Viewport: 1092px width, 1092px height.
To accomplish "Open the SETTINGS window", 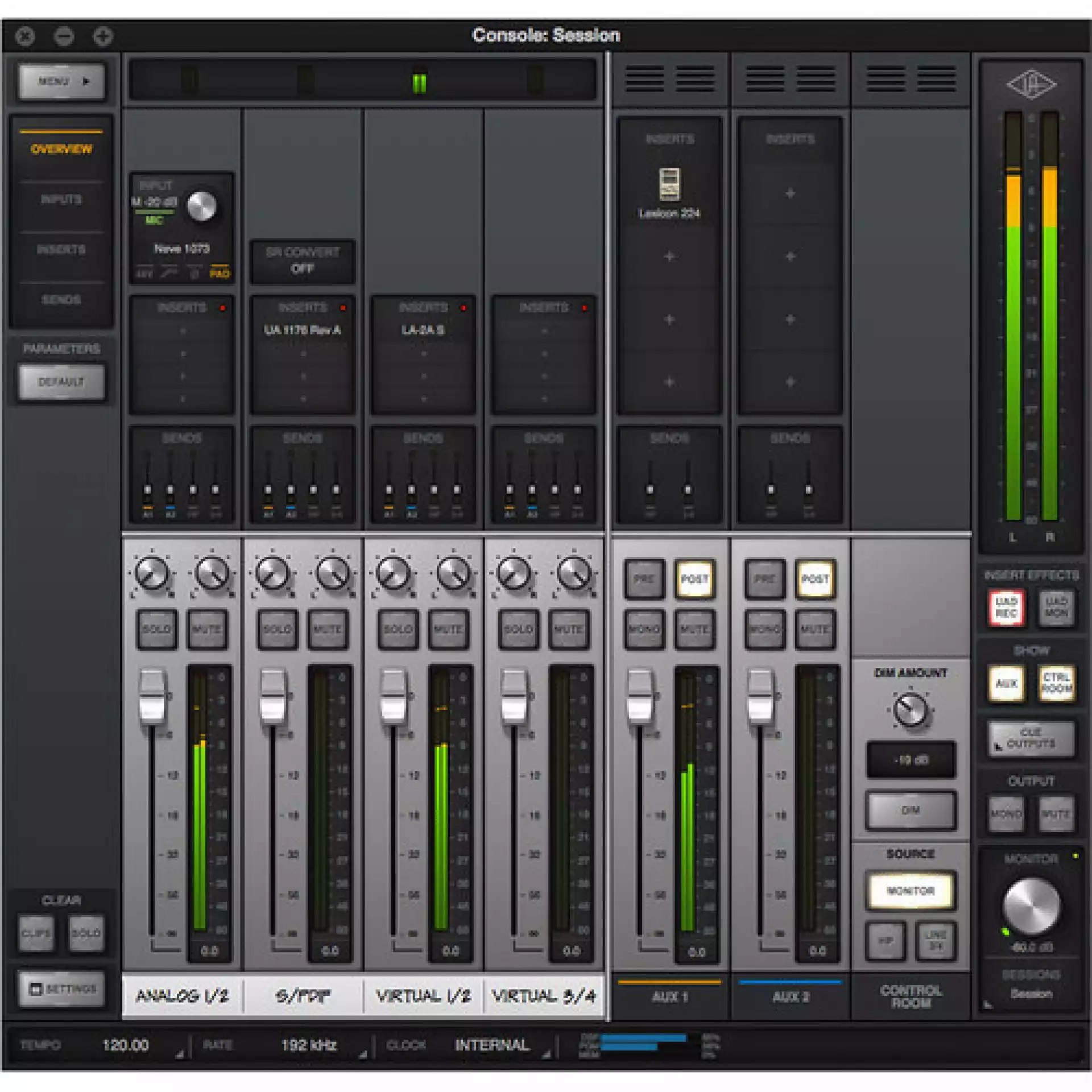I will point(61,988).
